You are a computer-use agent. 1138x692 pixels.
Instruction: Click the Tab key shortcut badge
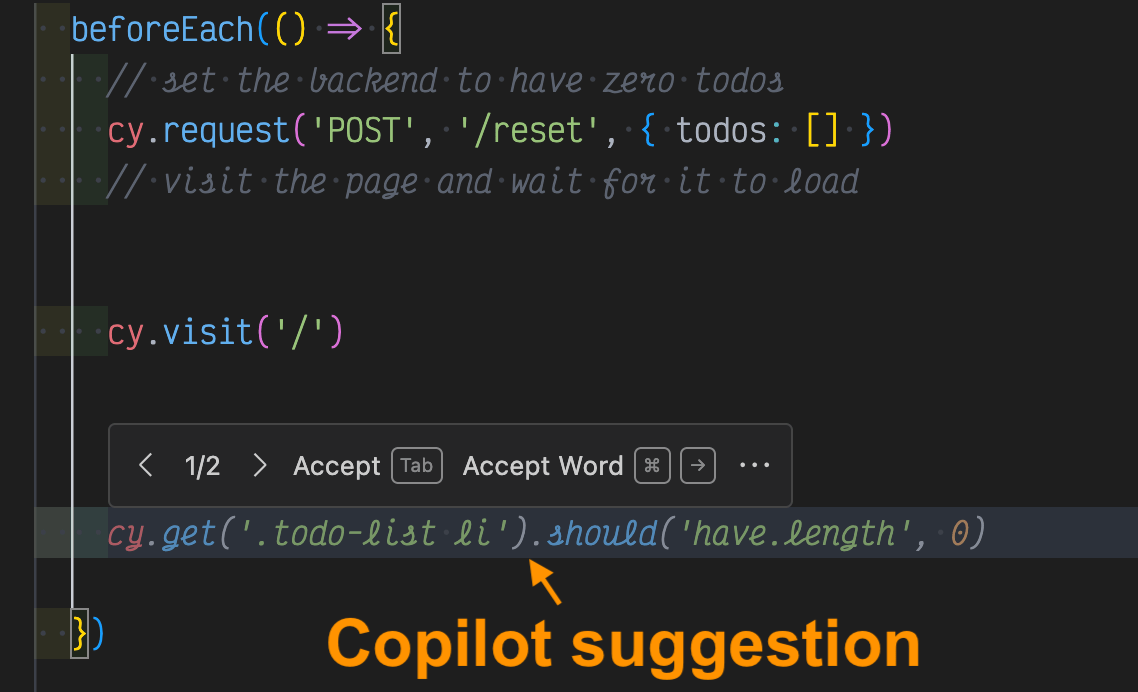click(x=417, y=466)
